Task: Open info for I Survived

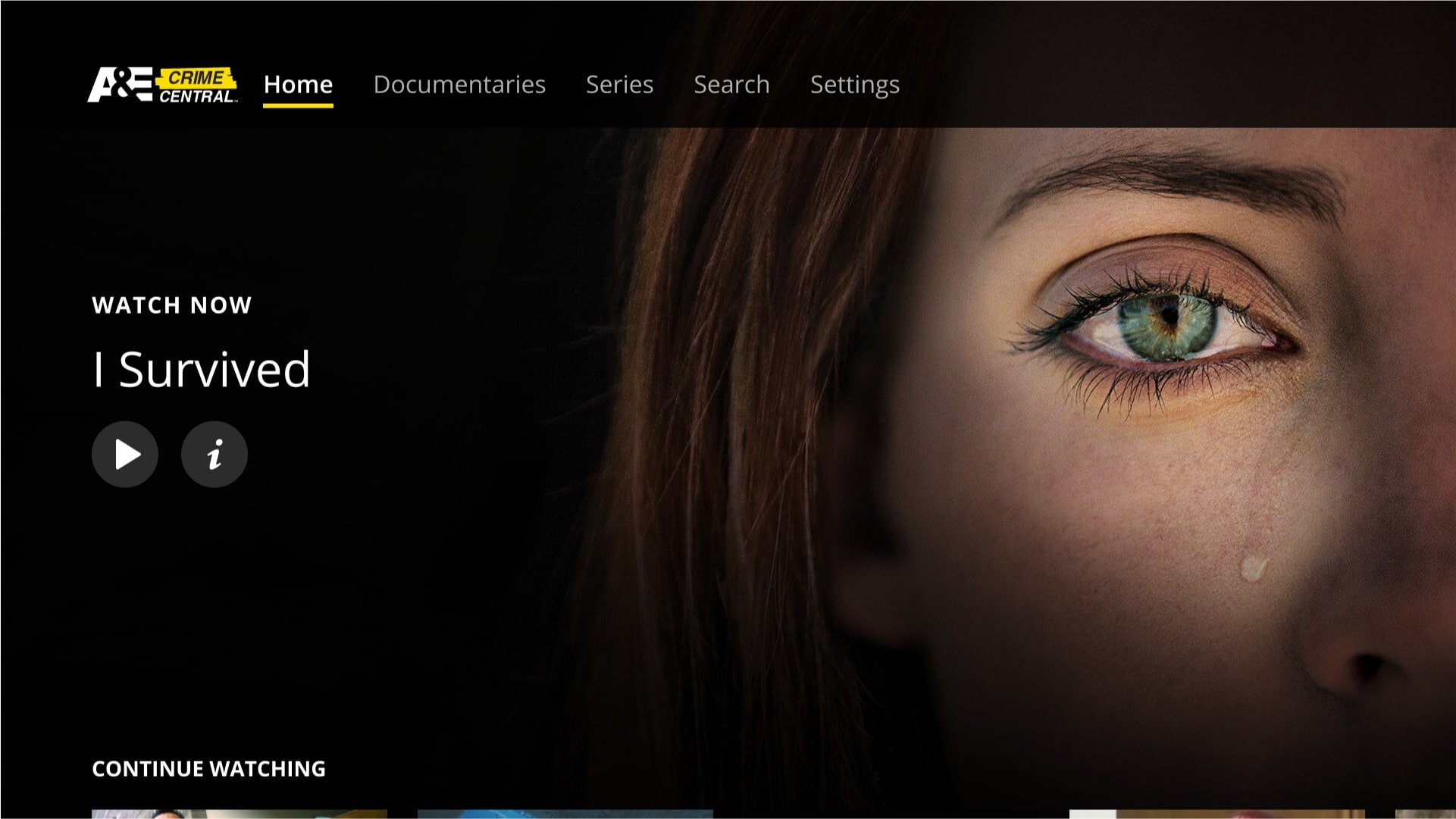Action: click(214, 455)
